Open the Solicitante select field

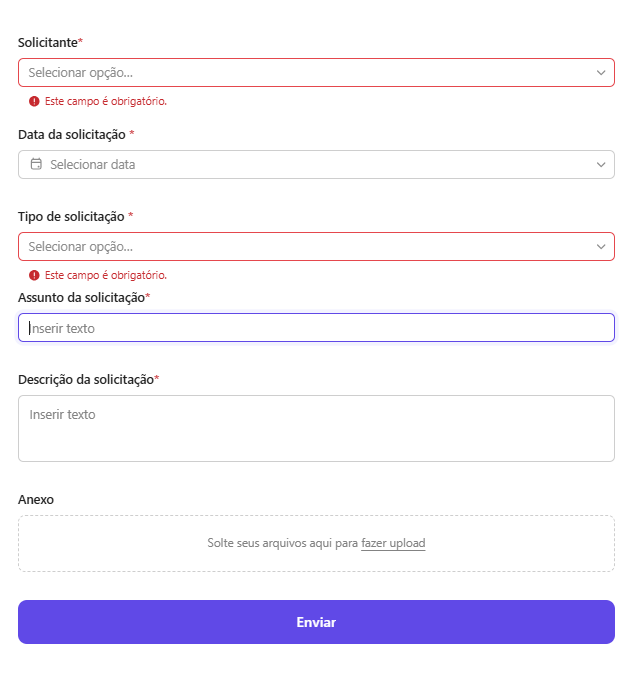pyautogui.click(x=316, y=72)
